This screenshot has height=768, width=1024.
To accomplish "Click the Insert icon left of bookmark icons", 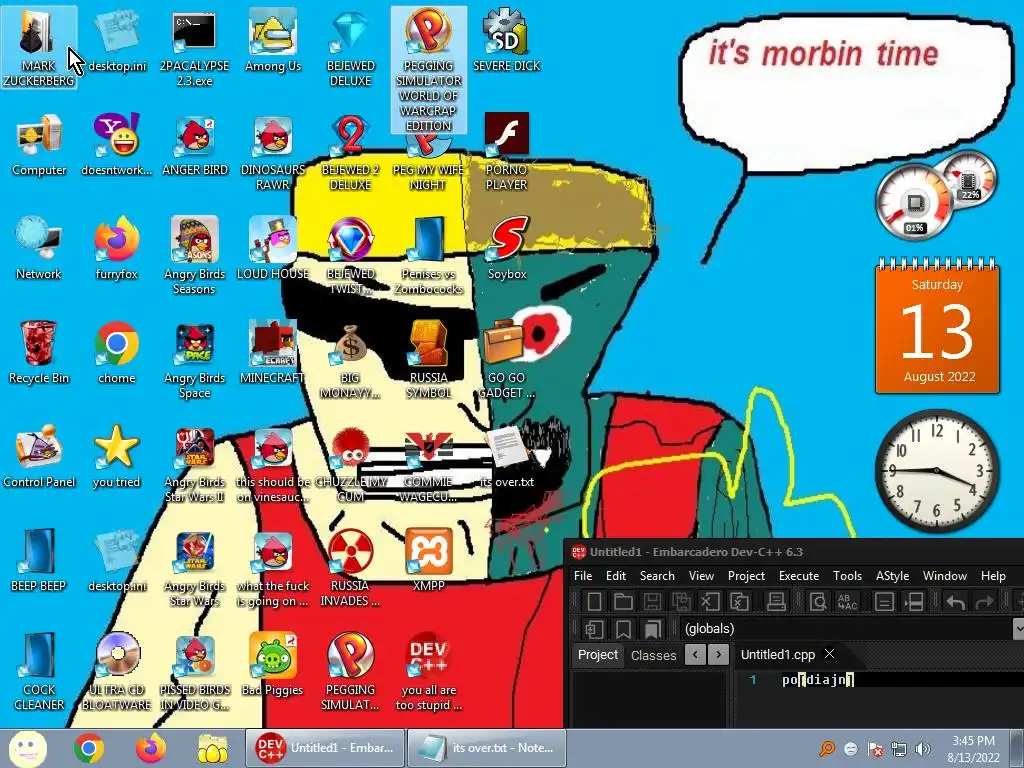I will 594,629.
